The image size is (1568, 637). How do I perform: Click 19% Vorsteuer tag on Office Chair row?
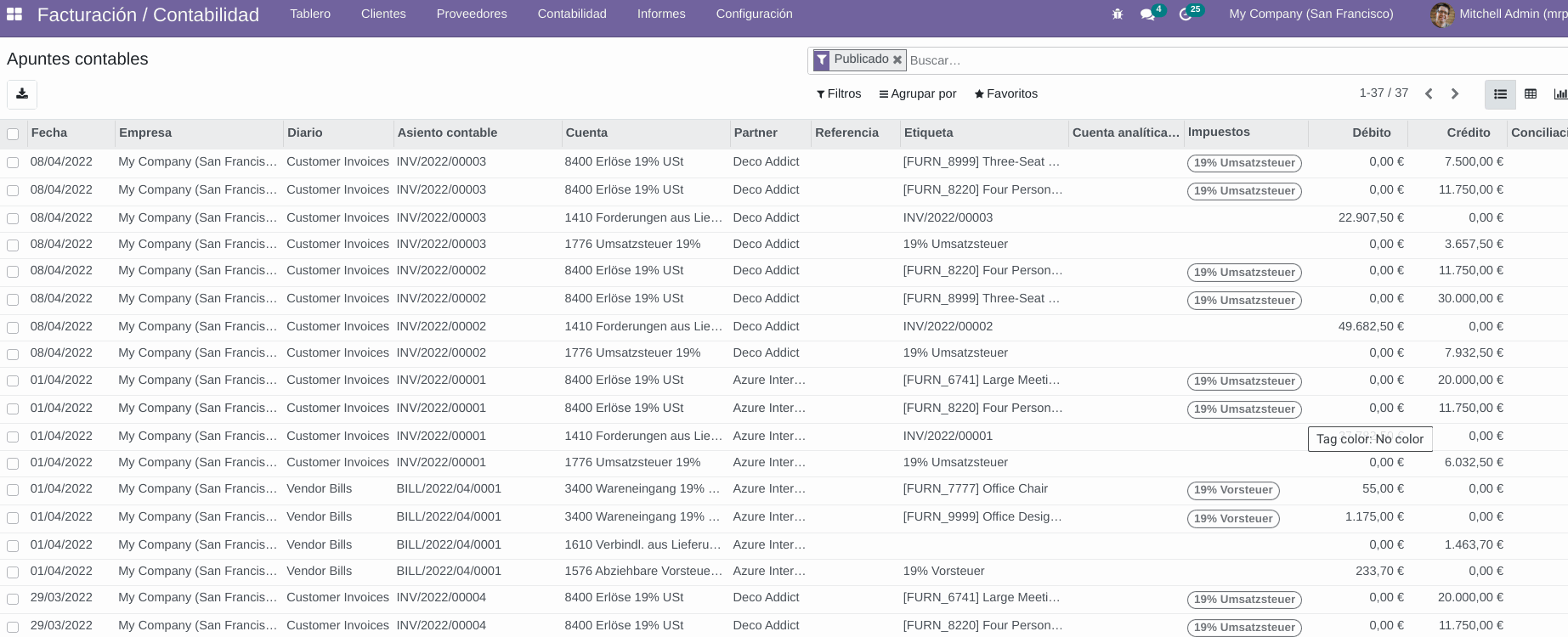(x=1233, y=490)
